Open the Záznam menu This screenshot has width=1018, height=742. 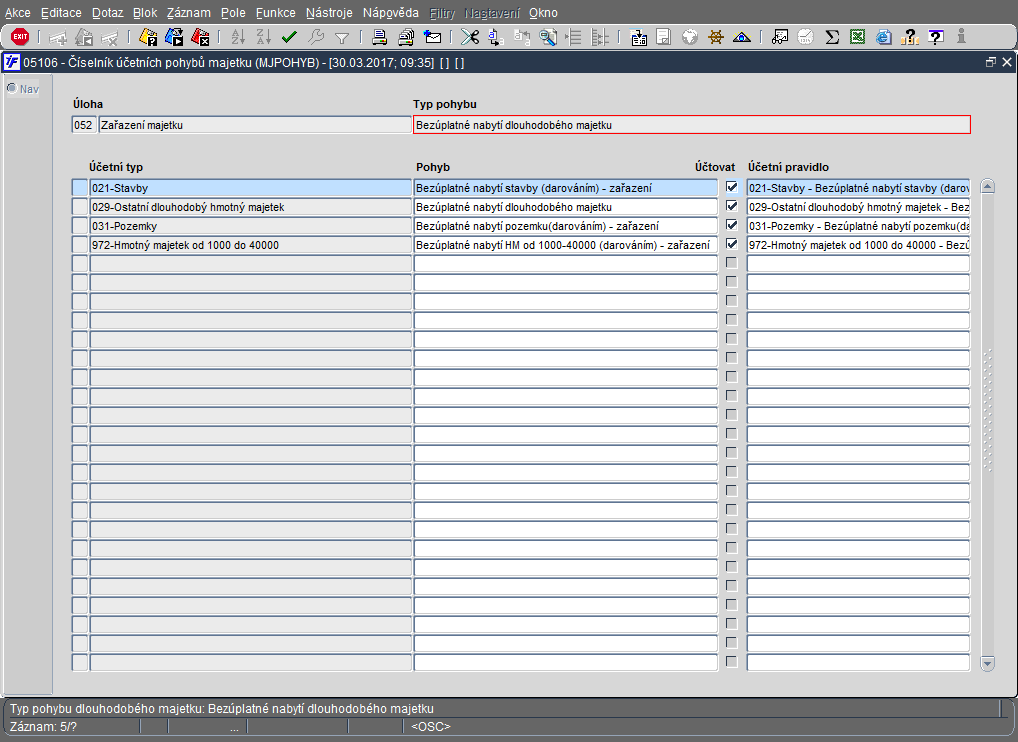188,13
